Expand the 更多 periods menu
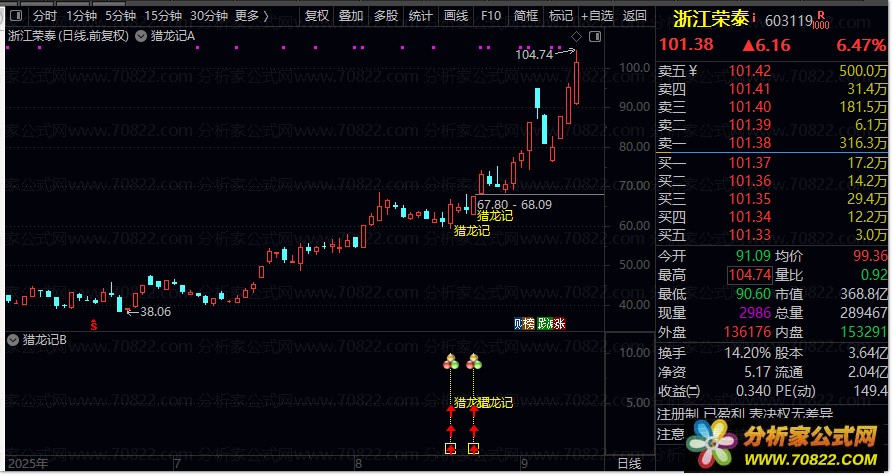894x476 pixels. point(251,15)
